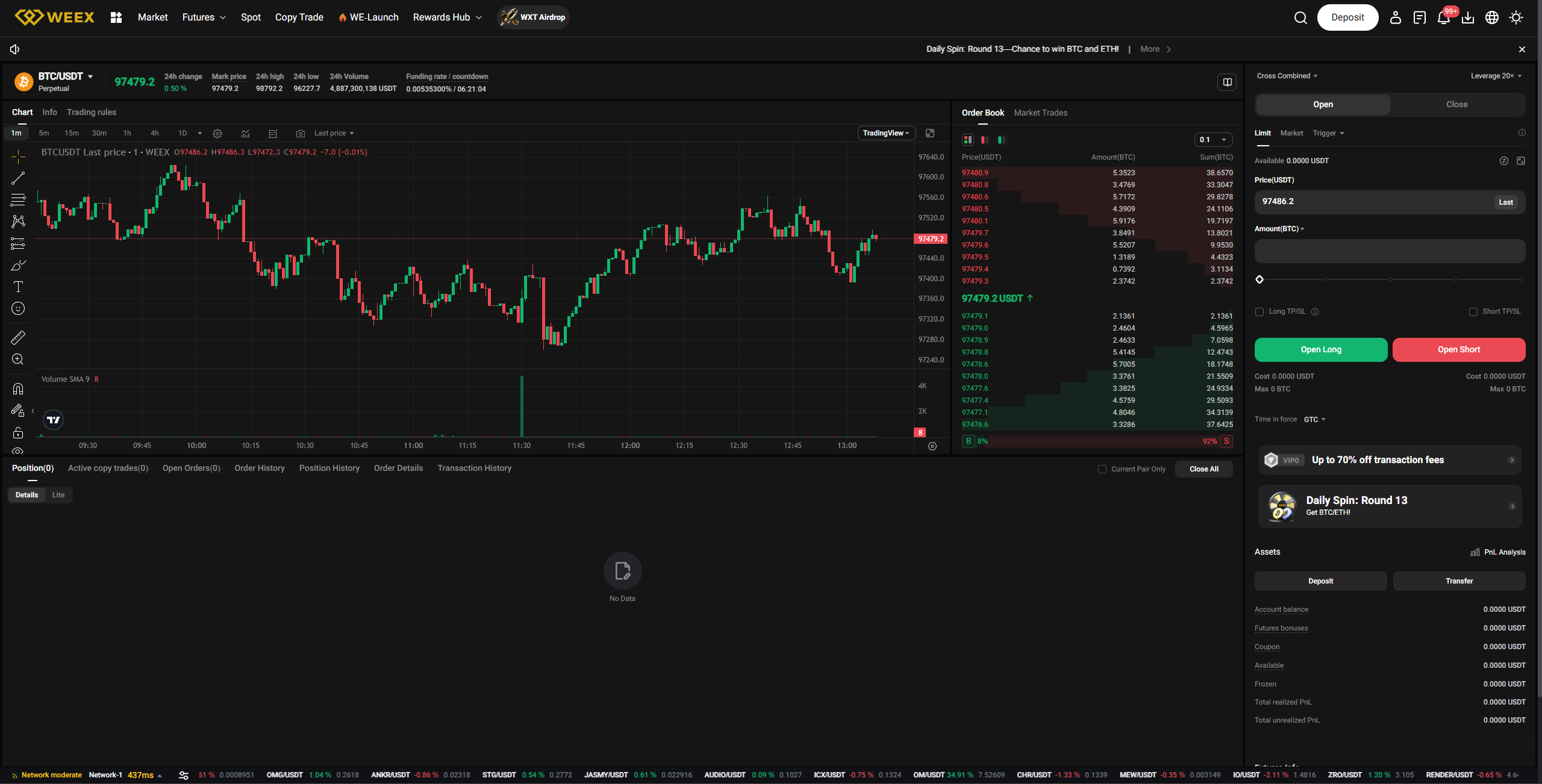Enable the Short TP/SL checkbox
Screen dimensions: 1542x784
click(x=1473, y=312)
